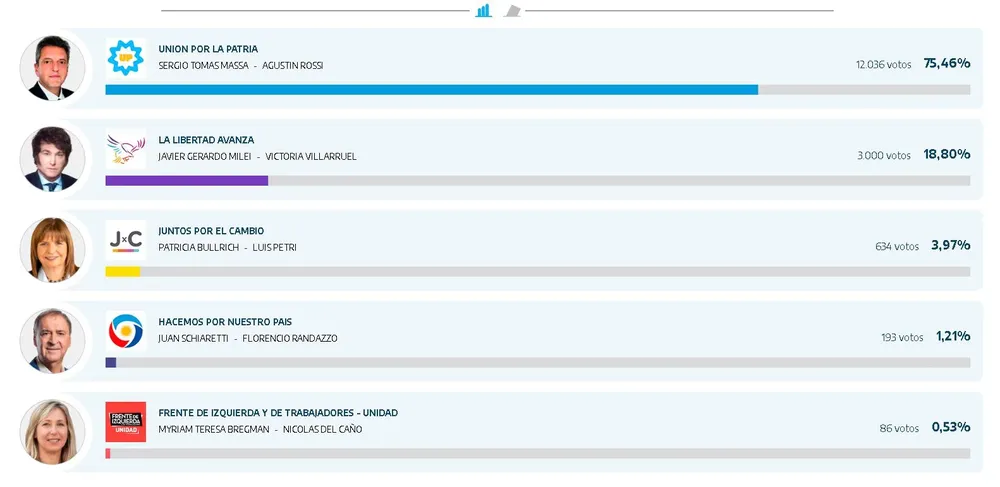The width and height of the screenshot is (1000, 487).
Task: Click Hacemos por Nuestro Pais logo
Action: click(x=126, y=331)
